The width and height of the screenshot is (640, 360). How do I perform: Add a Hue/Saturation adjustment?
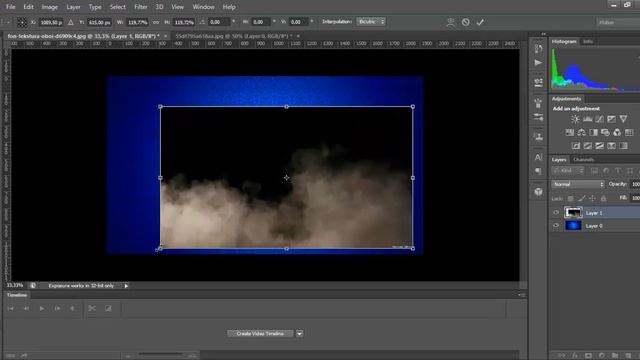tap(569, 132)
